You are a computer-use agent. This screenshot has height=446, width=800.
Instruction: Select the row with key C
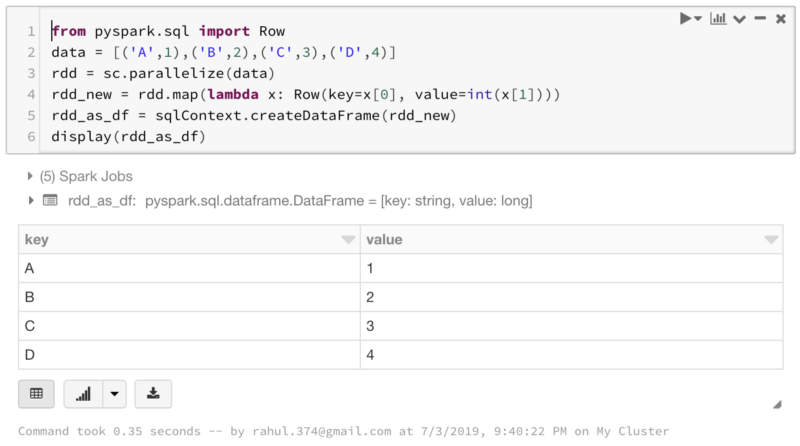coord(189,326)
